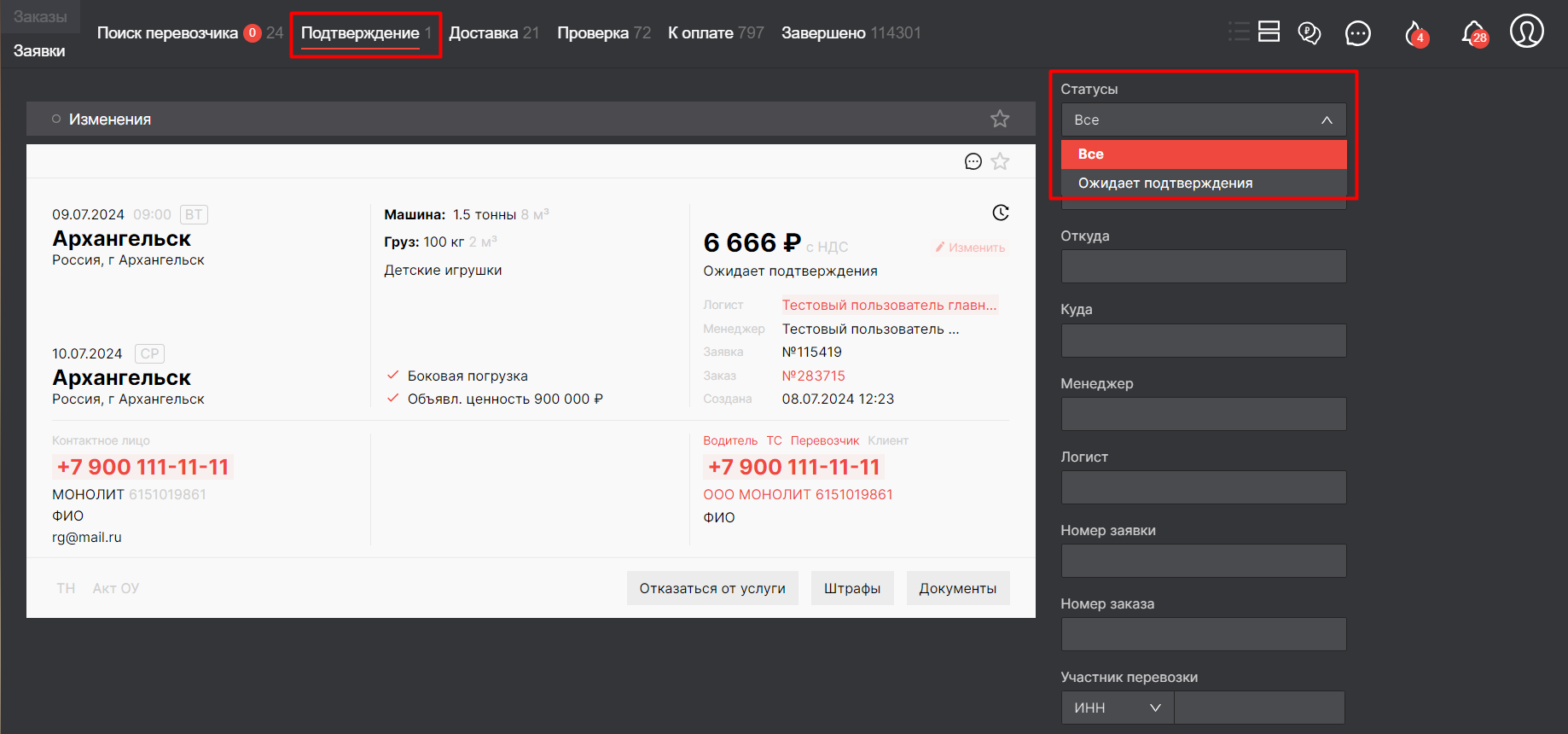The height and width of the screenshot is (734, 1568).
Task: Click request number №115419
Action: [812, 352]
